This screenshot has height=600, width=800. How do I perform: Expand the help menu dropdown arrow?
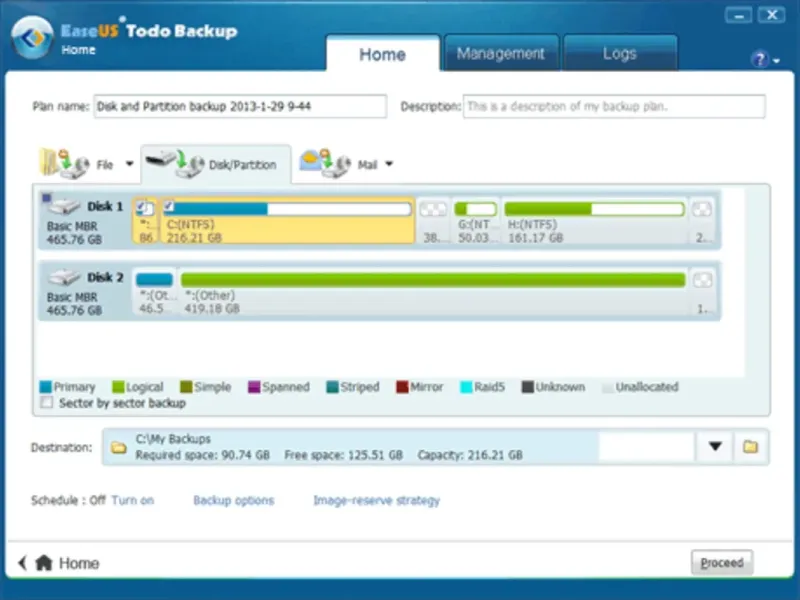[777, 61]
